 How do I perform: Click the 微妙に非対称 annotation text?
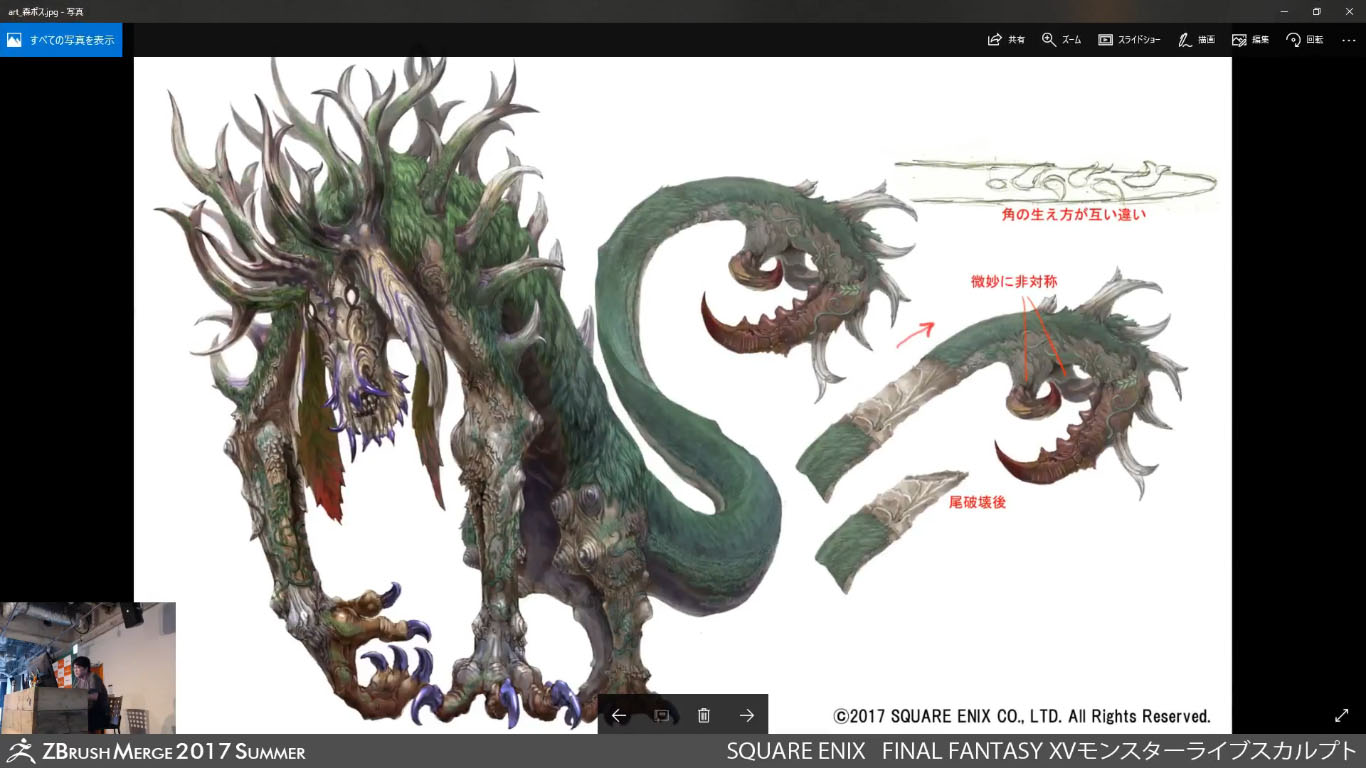1014,282
